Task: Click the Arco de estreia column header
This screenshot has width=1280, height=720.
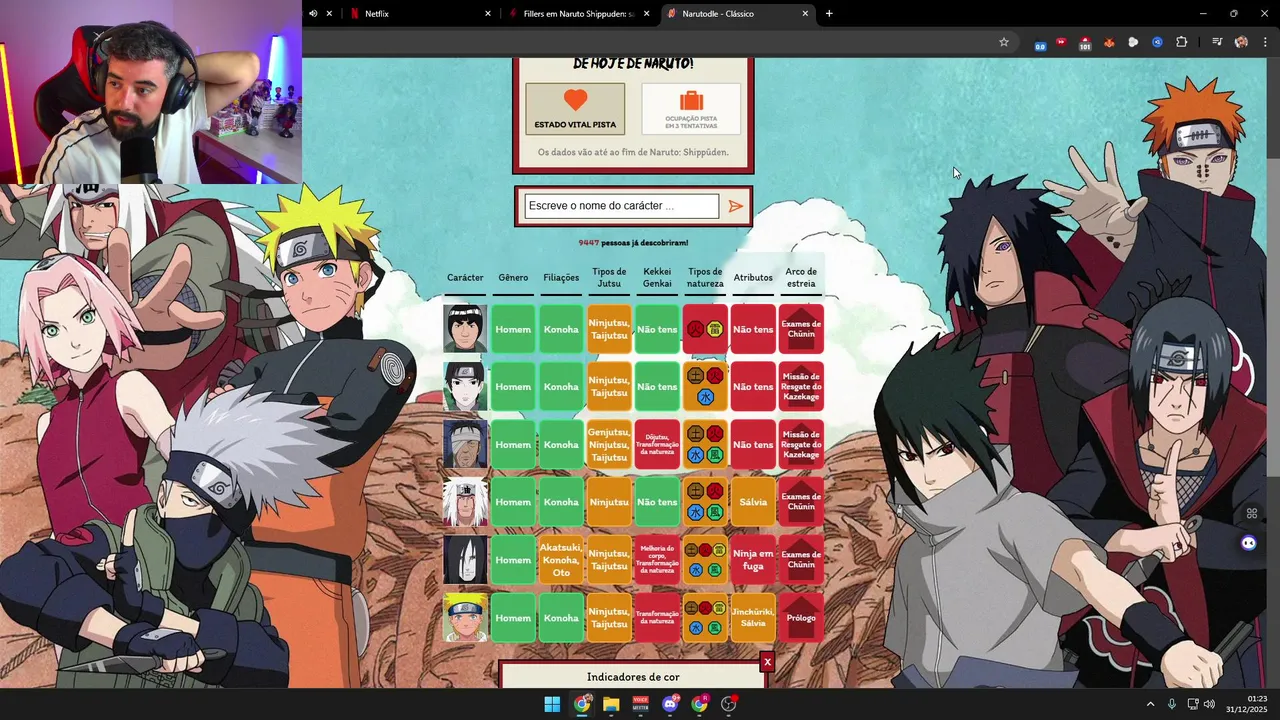Action: tap(801, 277)
